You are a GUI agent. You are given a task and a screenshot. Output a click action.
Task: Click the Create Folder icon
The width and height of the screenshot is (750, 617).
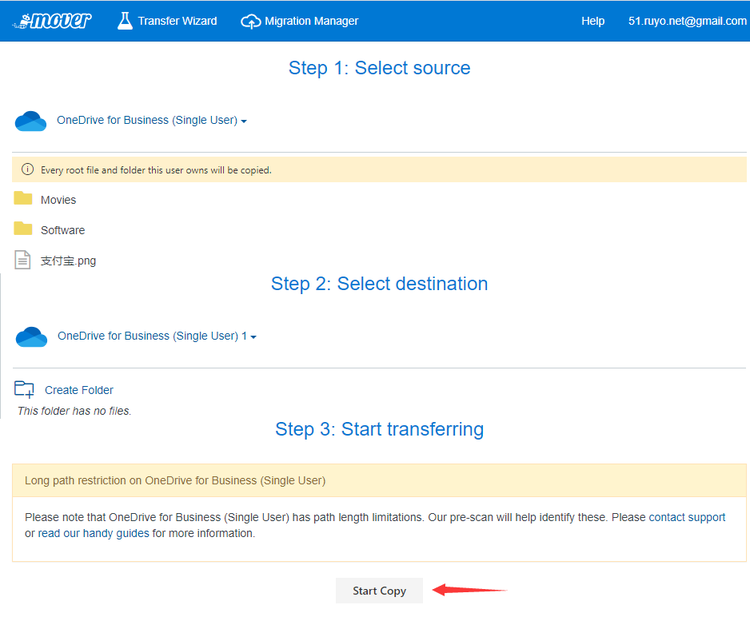click(24, 389)
